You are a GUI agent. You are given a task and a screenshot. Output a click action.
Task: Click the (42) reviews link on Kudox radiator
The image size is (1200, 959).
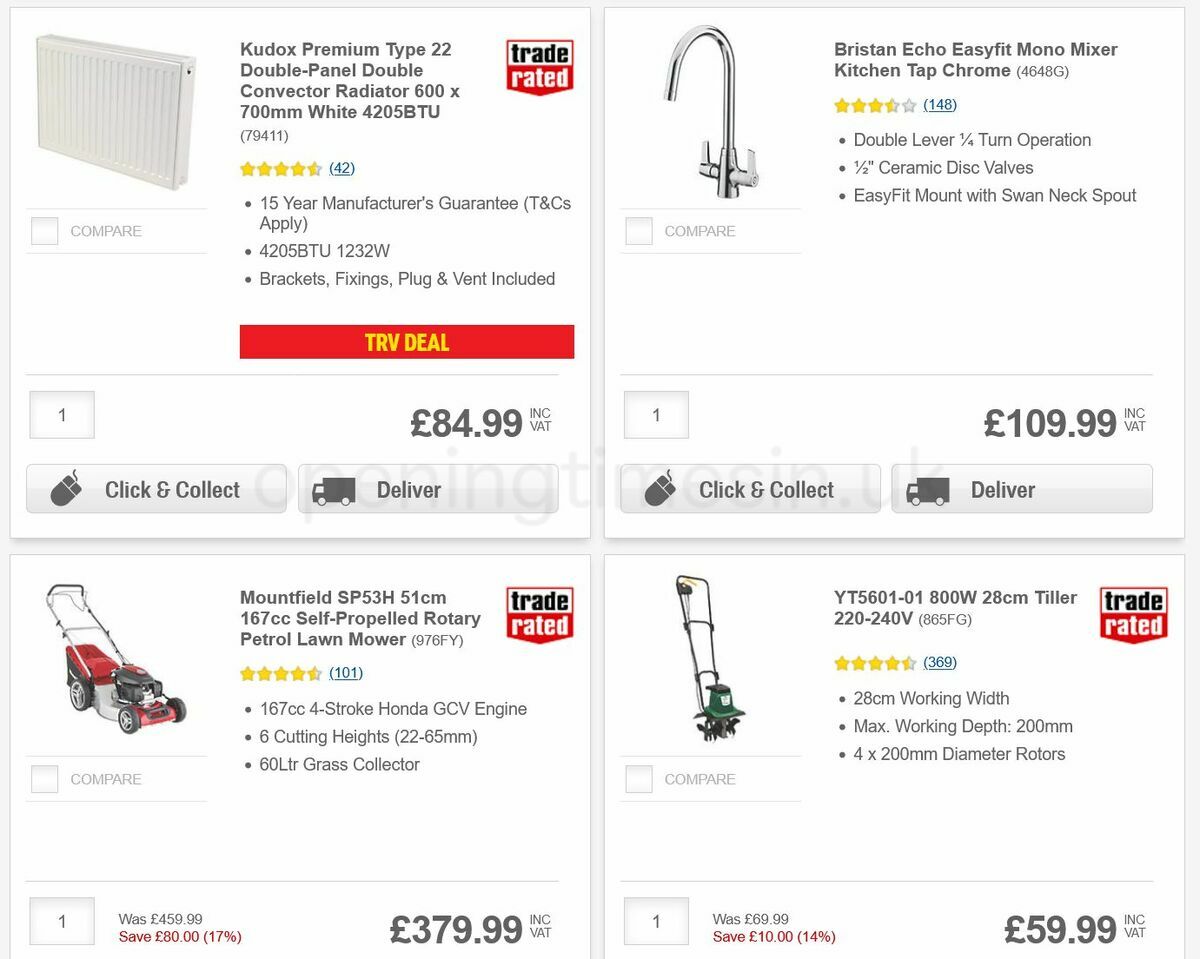click(341, 168)
